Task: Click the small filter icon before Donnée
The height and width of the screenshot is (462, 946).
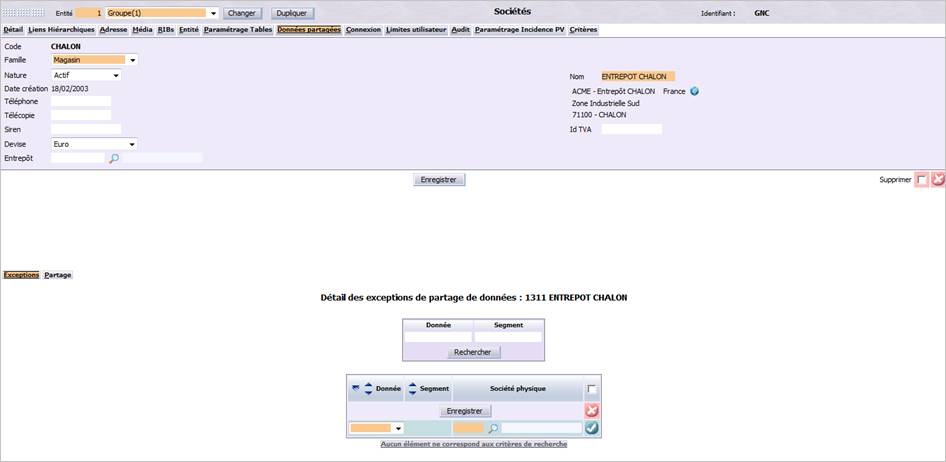Action: (x=355, y=387)
